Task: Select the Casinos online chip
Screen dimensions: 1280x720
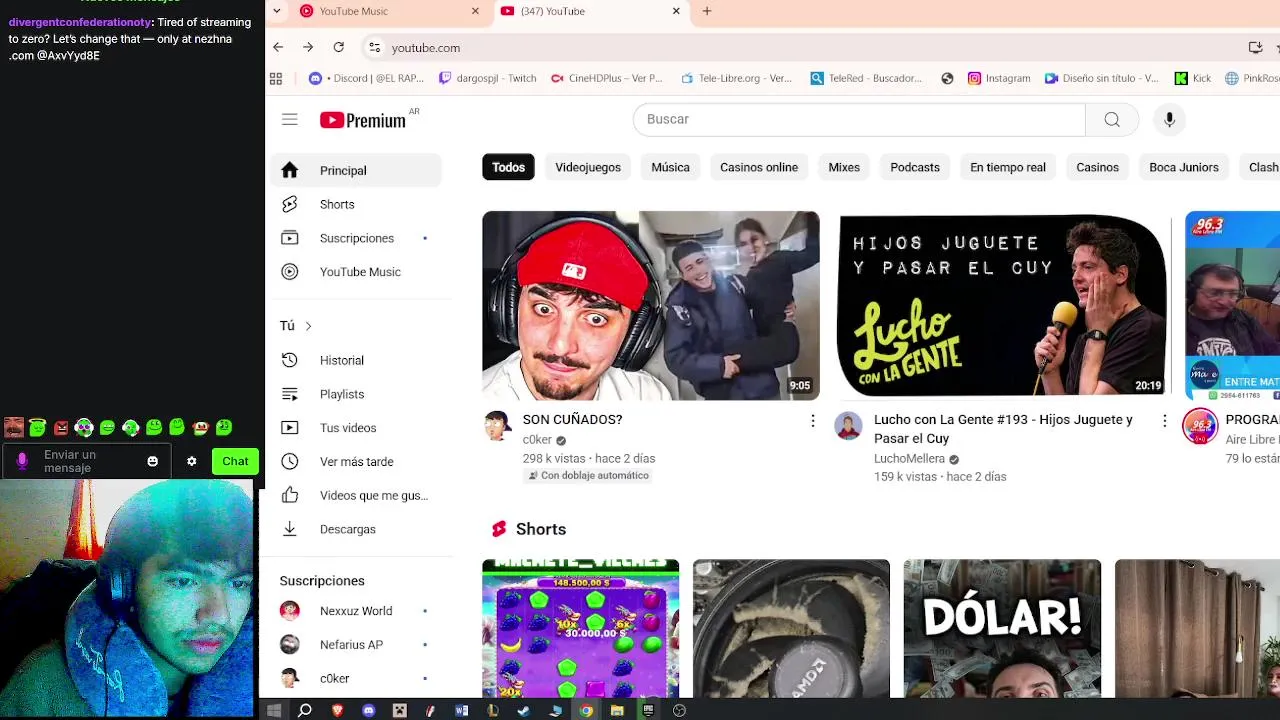Action: [759, 167]
